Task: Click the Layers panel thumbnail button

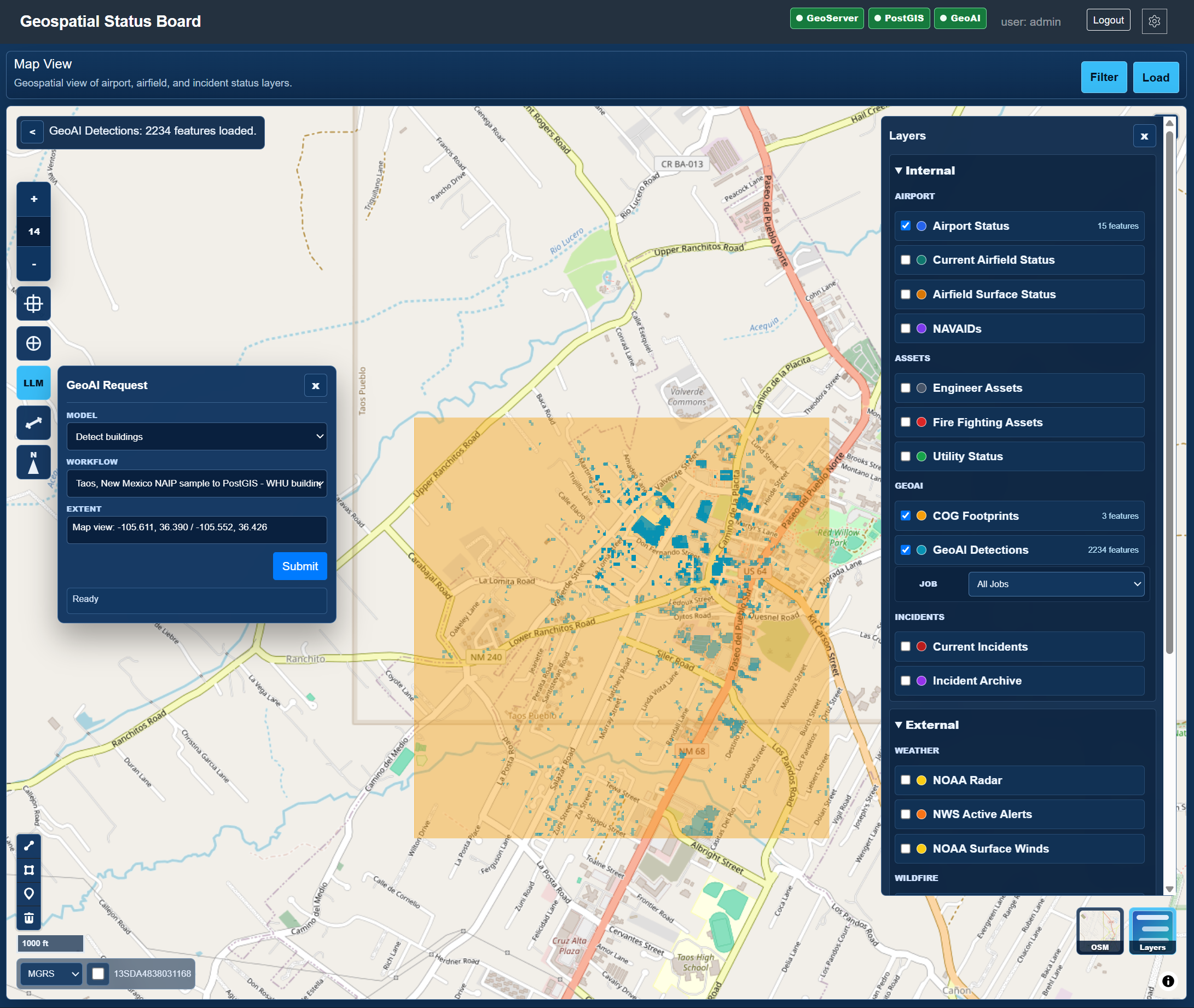Action: pos(1152,930)
